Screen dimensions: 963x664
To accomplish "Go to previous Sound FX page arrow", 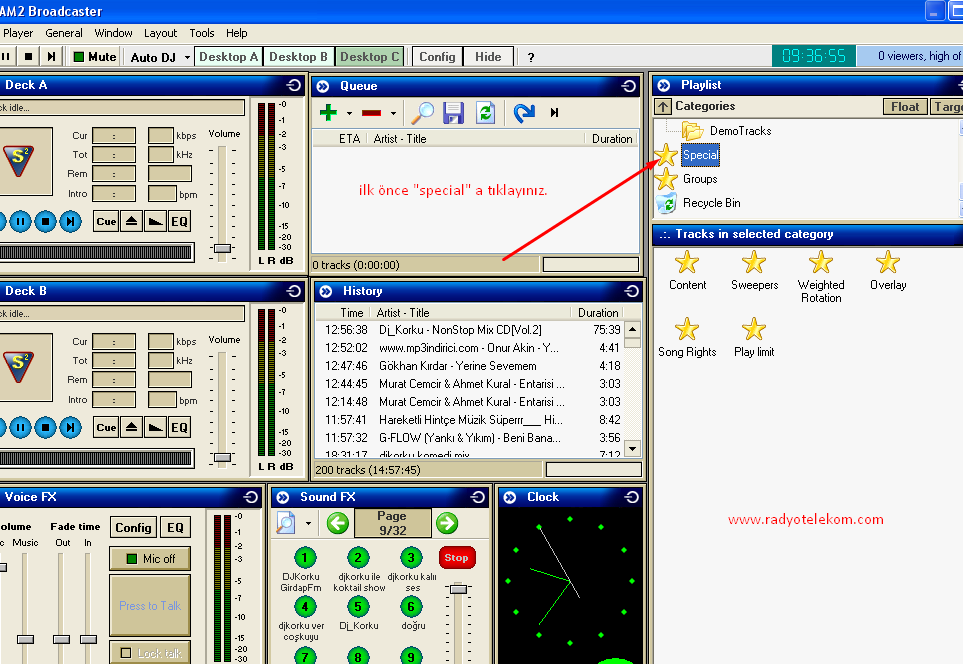I will pyautogui.click(x=337, y=522).
